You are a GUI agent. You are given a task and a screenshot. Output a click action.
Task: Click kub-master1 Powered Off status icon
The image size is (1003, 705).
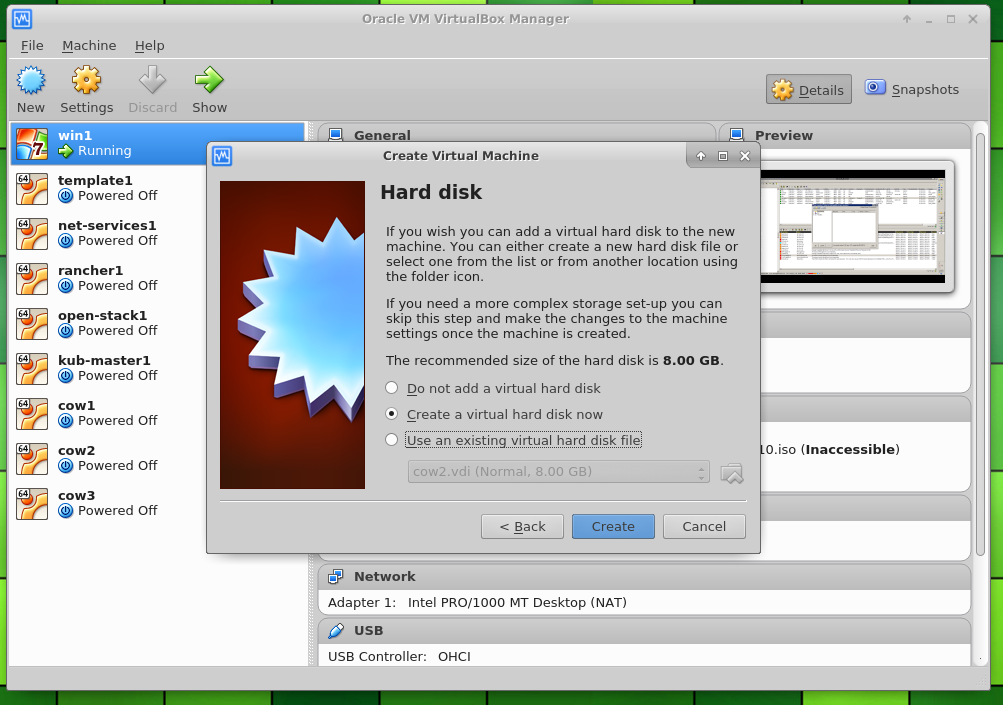point(65,376)
